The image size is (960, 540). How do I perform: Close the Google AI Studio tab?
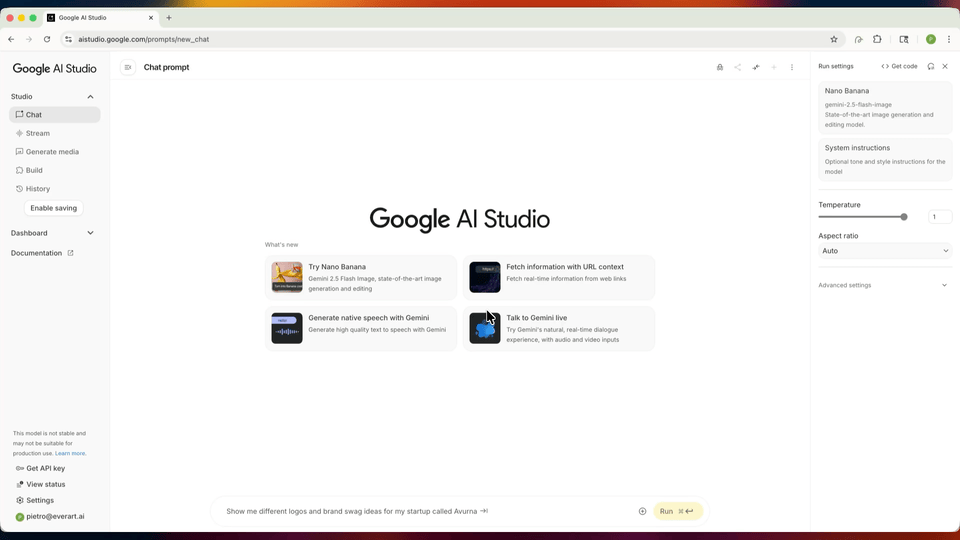tap(151, 18)
